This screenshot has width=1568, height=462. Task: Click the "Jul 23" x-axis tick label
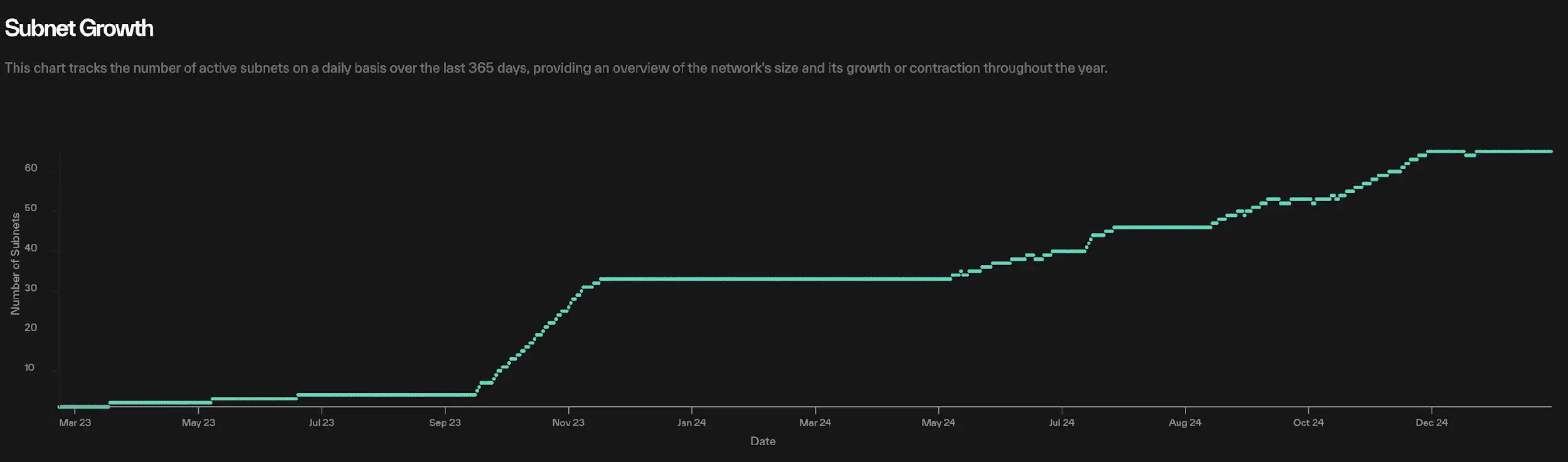[321, 423]
